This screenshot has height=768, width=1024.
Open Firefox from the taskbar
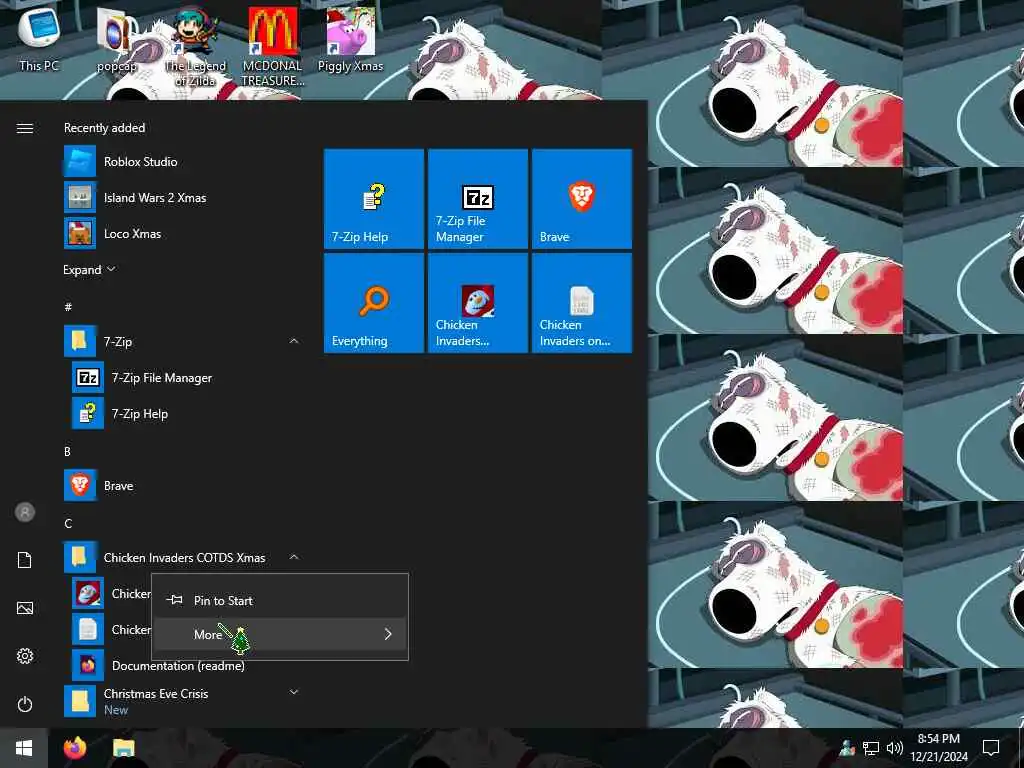pos(75,748)
